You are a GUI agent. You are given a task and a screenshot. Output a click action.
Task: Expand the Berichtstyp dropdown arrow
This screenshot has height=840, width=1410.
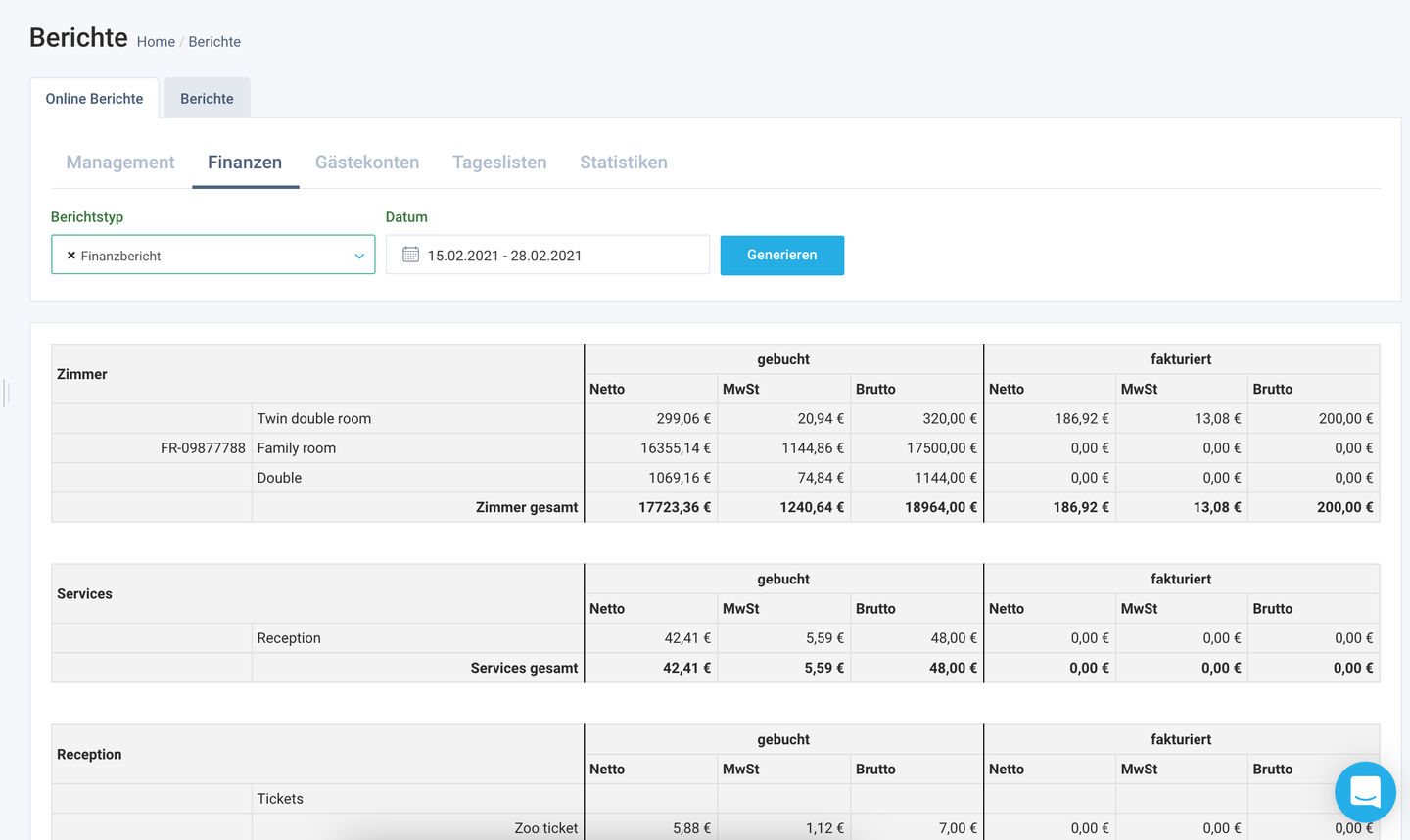tap(359, 256)
